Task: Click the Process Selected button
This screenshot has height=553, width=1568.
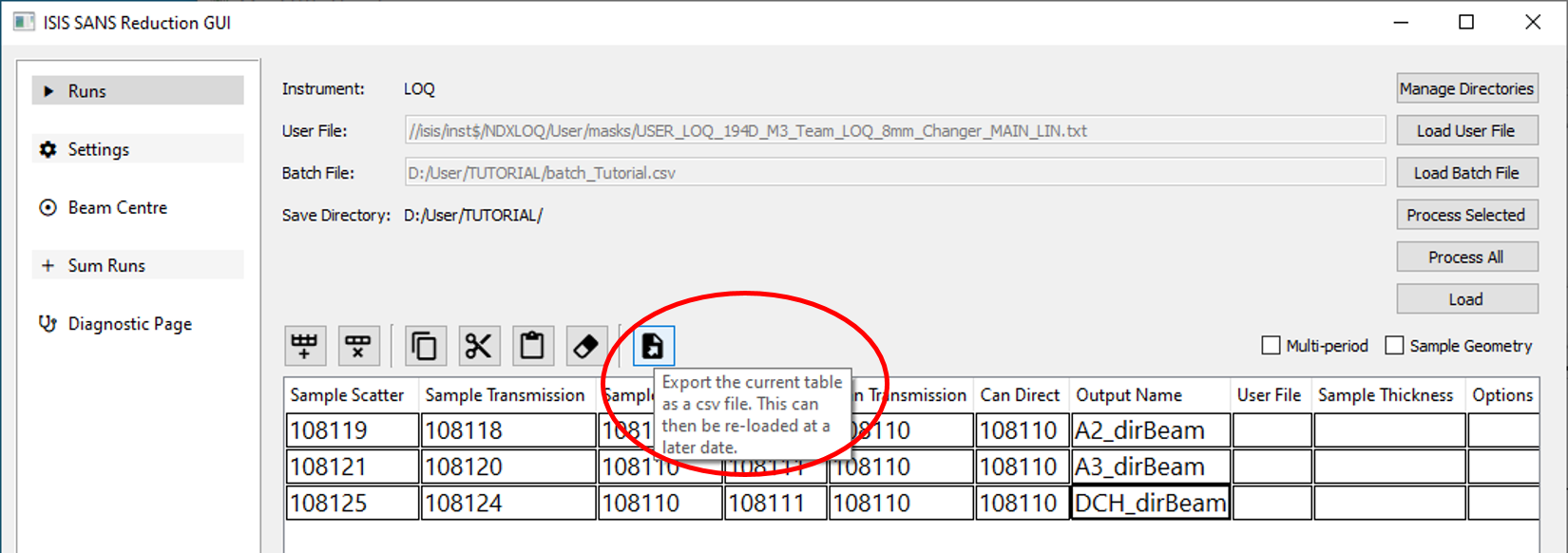Action: (x=1466, y=215)
